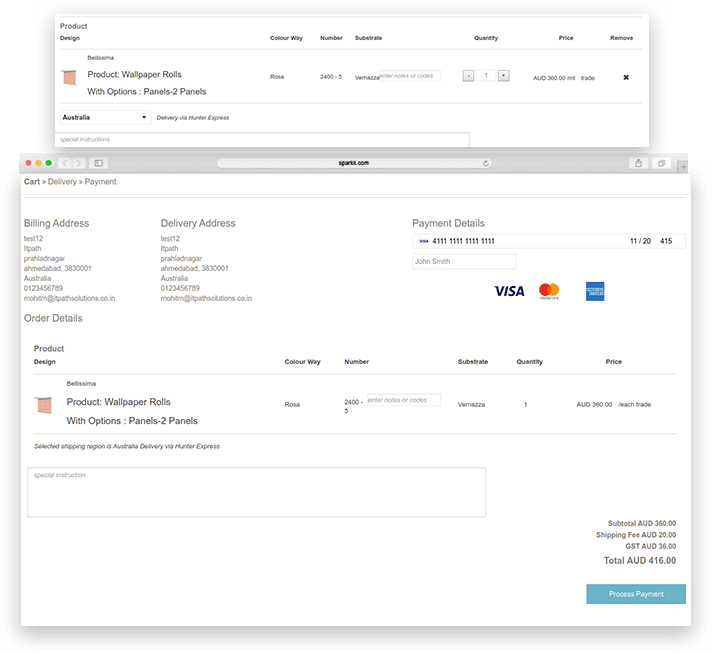
Task: Click the American Express logo
Action: (595, 291)
